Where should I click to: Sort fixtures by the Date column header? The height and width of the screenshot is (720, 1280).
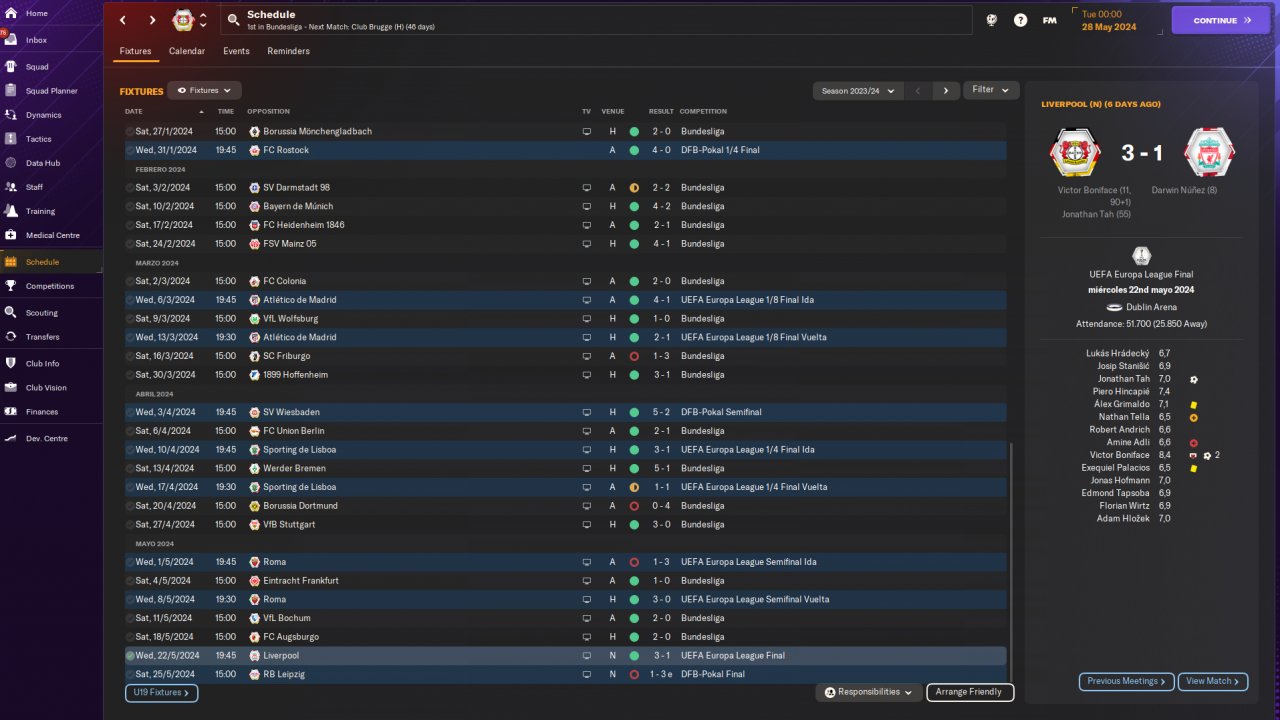(134, 111)
